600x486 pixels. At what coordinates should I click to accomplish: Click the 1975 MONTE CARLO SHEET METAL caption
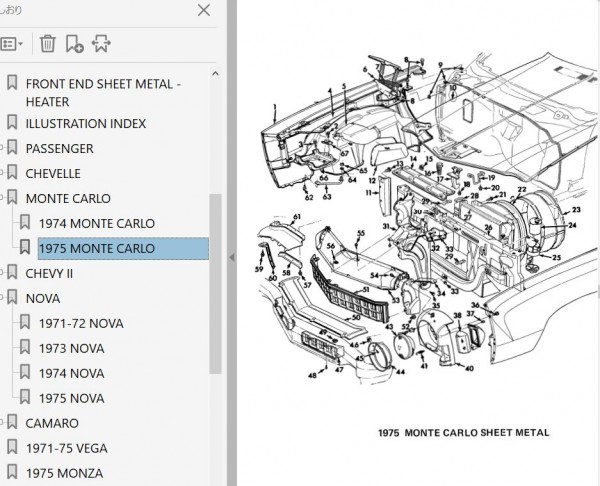coord(464,433)
